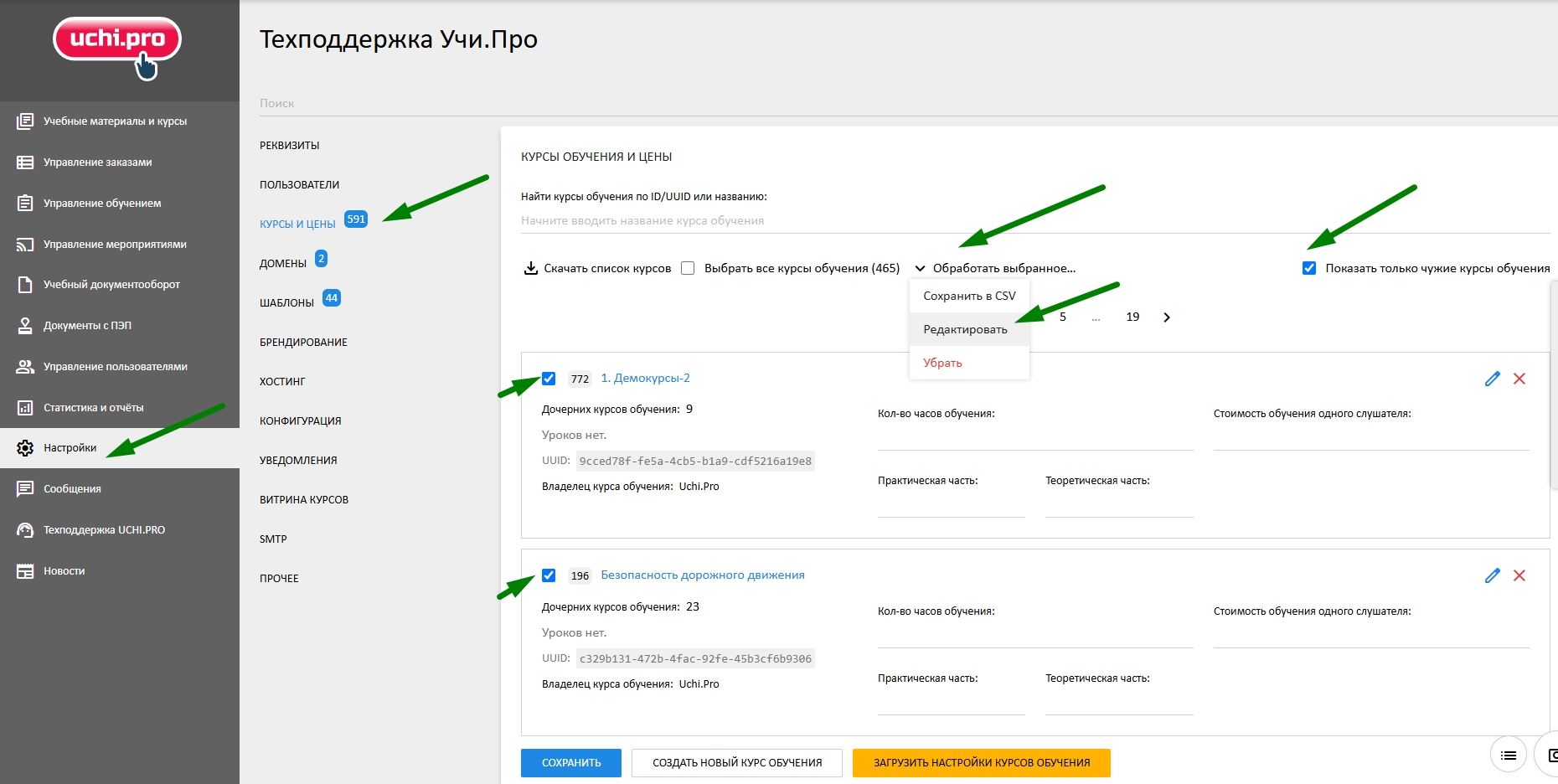Click the uchi.pro logo

click(x=117, y=48)
